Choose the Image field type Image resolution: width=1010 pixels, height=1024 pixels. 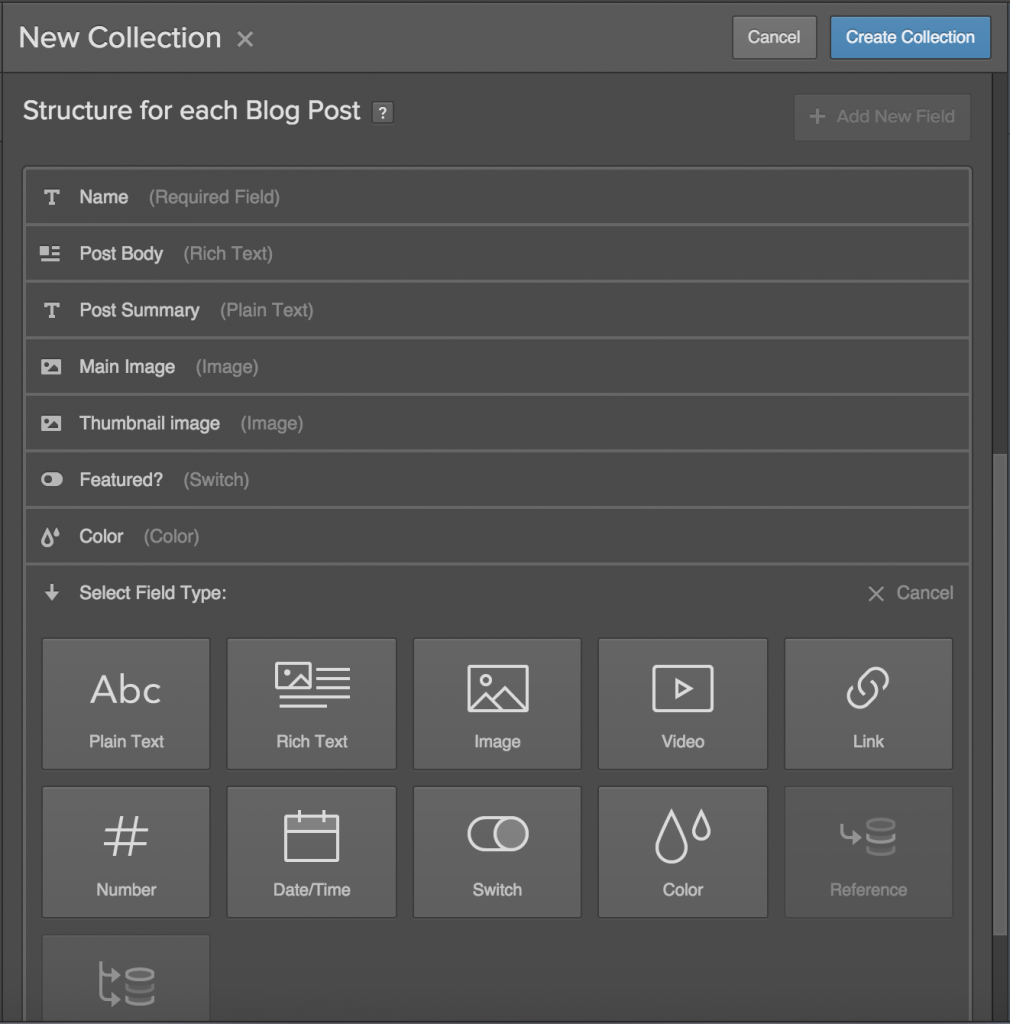[x=496, y=703]
